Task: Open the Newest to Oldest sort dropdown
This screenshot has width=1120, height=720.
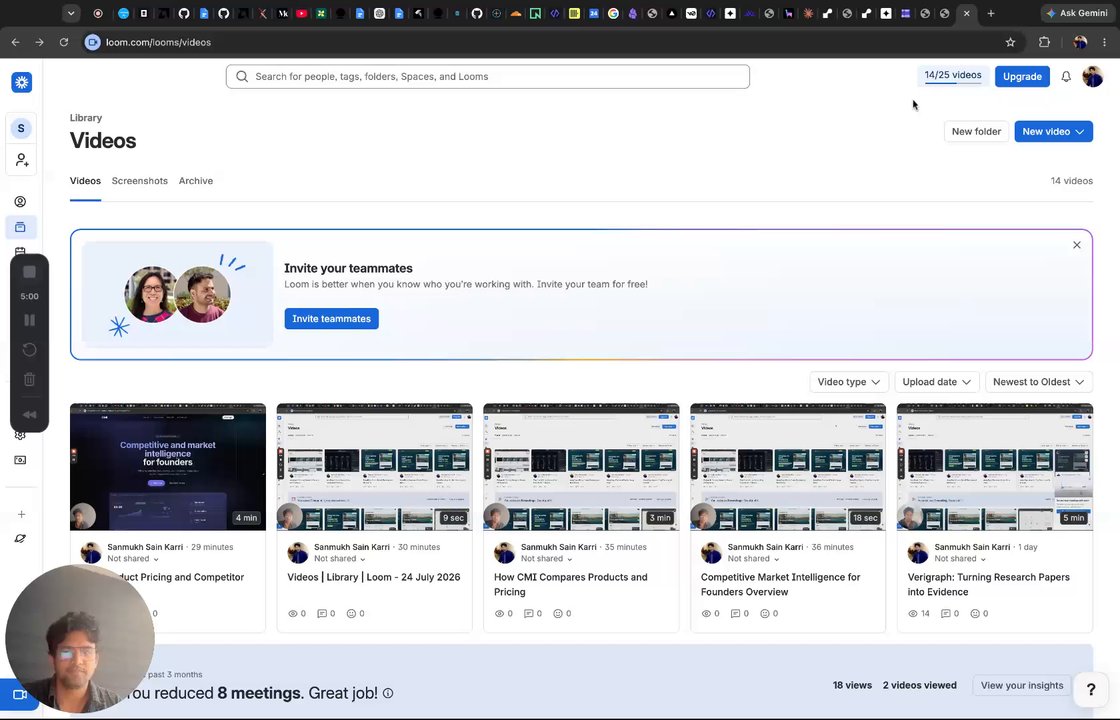Action: 1039,382
